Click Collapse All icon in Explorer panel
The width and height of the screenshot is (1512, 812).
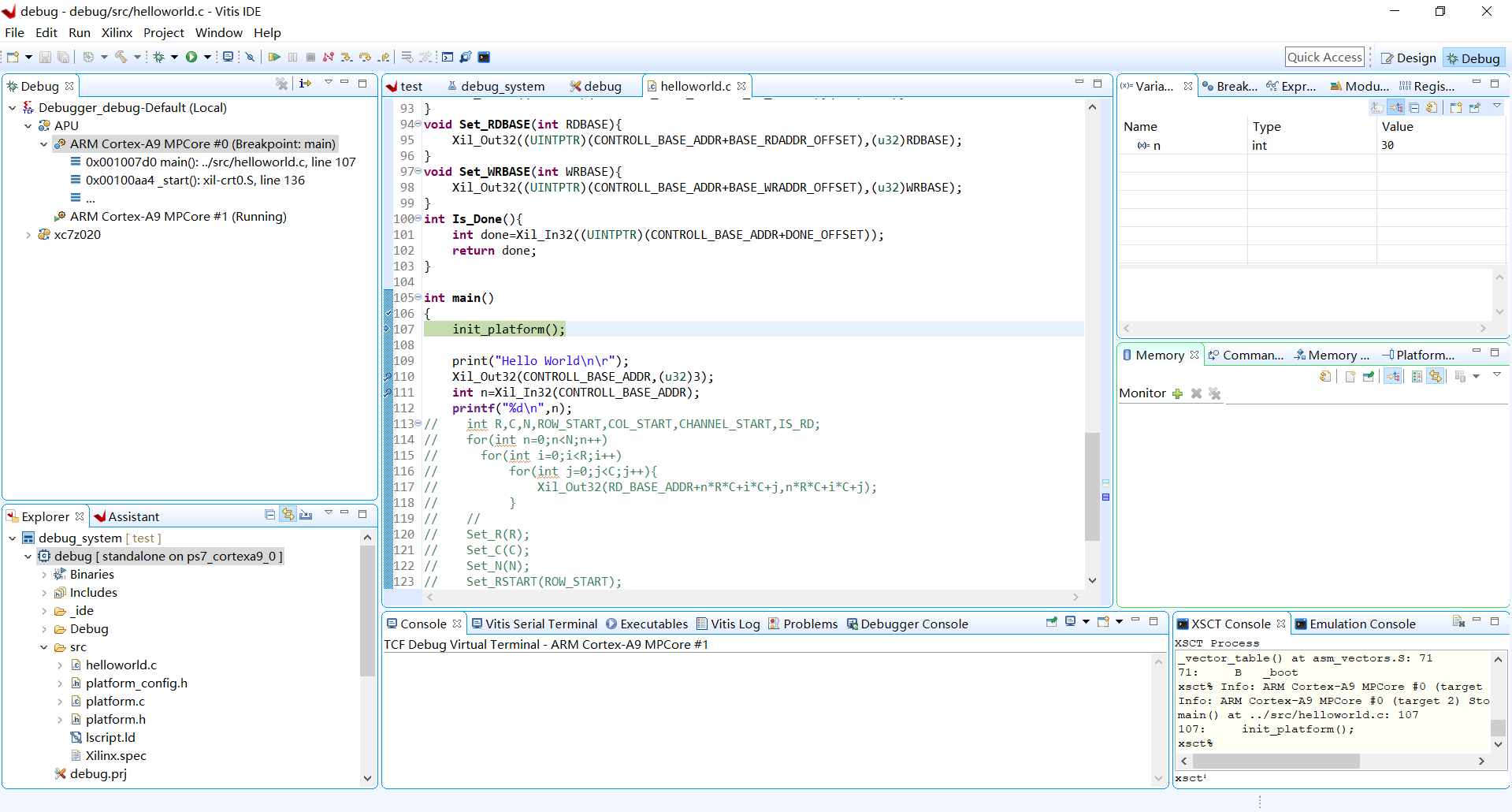pyautogui.click(x=270, y=515)
